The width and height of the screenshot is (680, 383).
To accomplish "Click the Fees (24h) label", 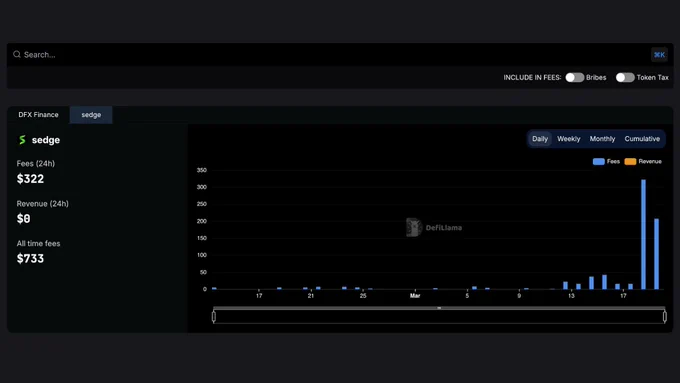I will tap(36, 164).
